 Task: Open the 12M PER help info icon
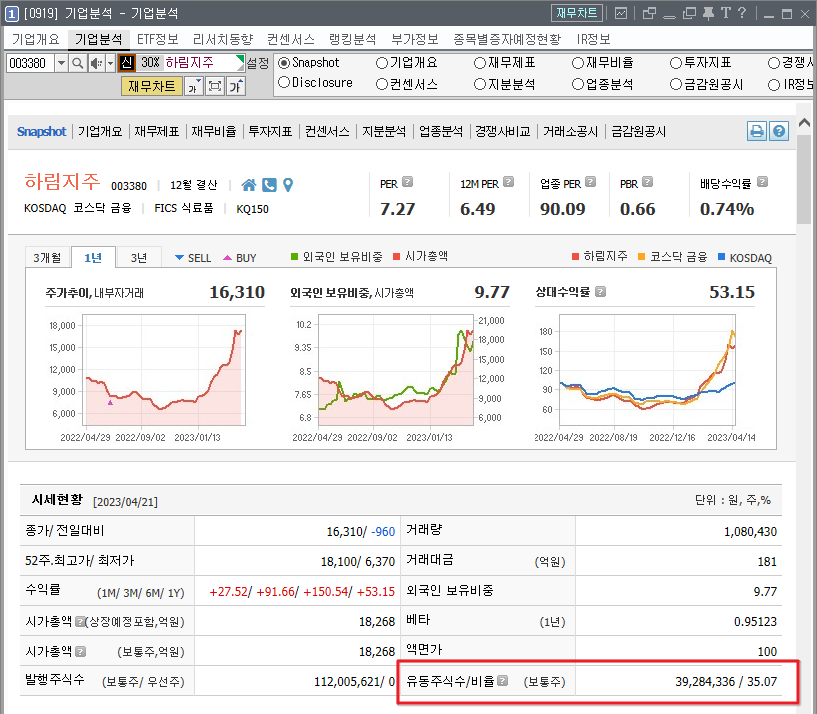[509, 182]
